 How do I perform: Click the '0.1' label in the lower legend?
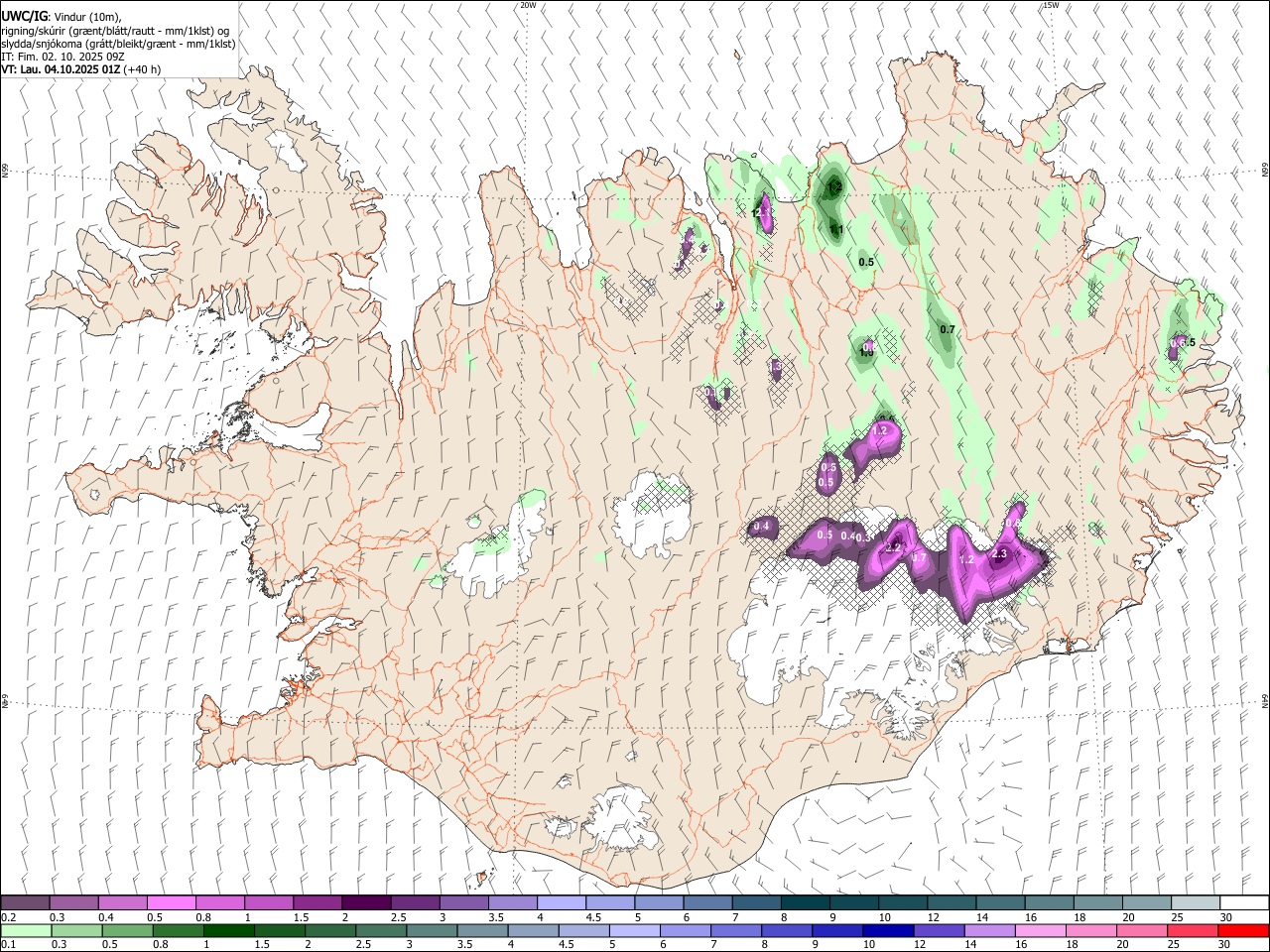[8, 945]
